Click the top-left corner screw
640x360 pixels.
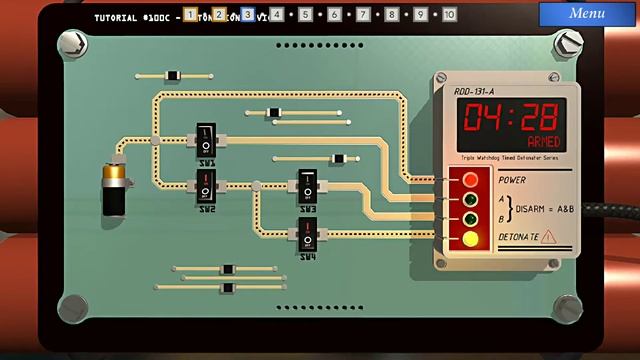(x=73, y=44)
